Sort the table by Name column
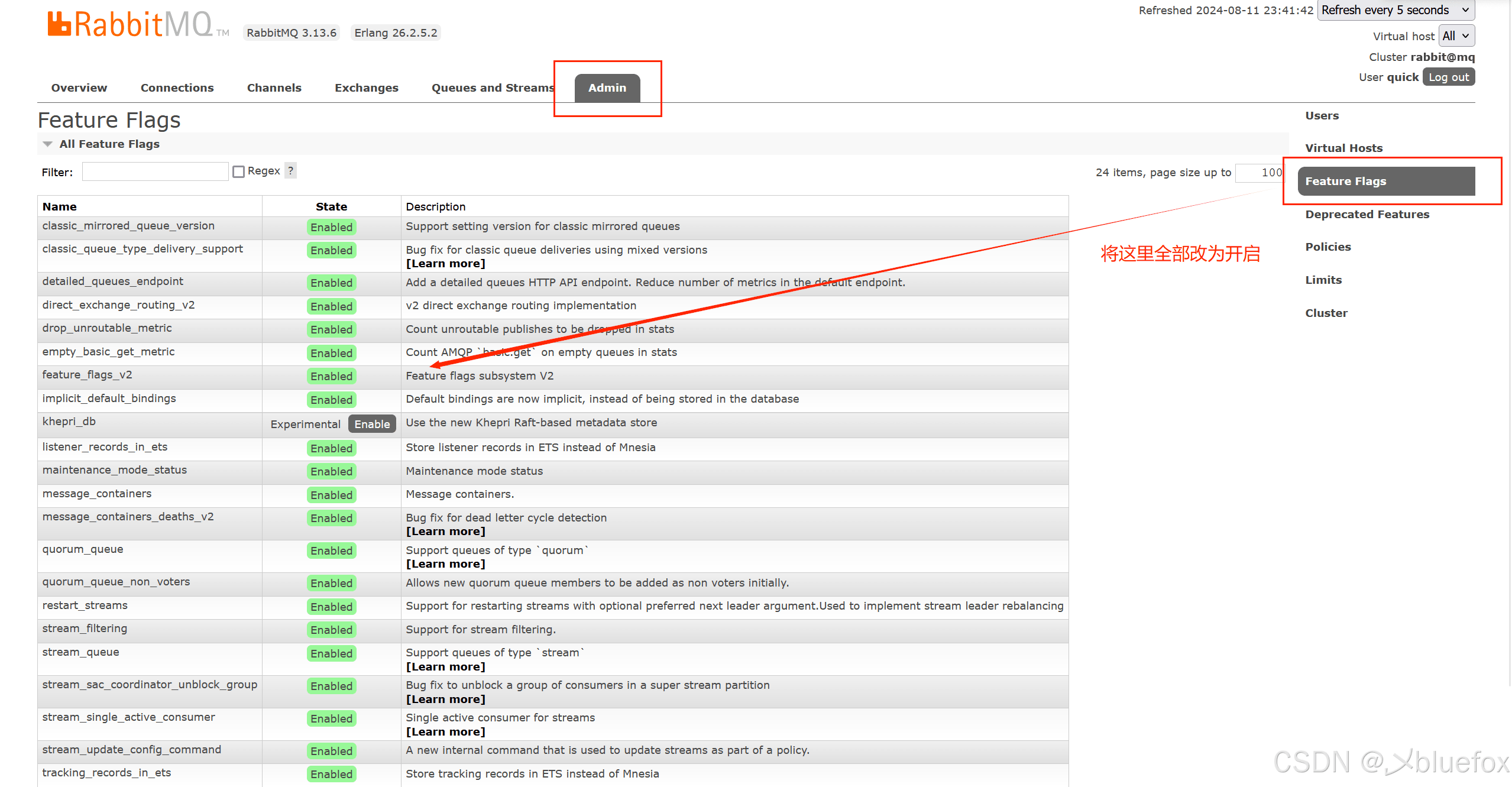The height and width of the screenshot is (787, 1512). pyautogui.click(x=59, y=206)
